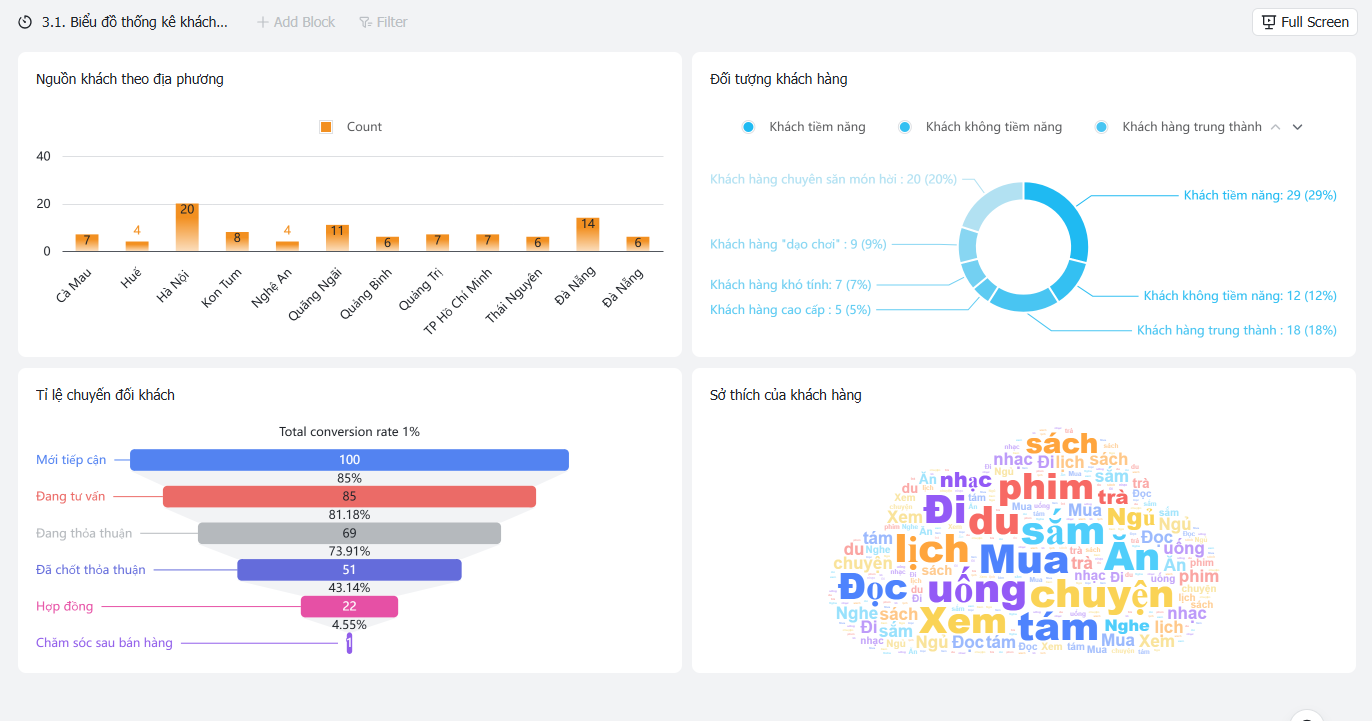Toggle Khách không tiềm năng legend item
This screenshot has height=721, width=1372.
point(980,127)
